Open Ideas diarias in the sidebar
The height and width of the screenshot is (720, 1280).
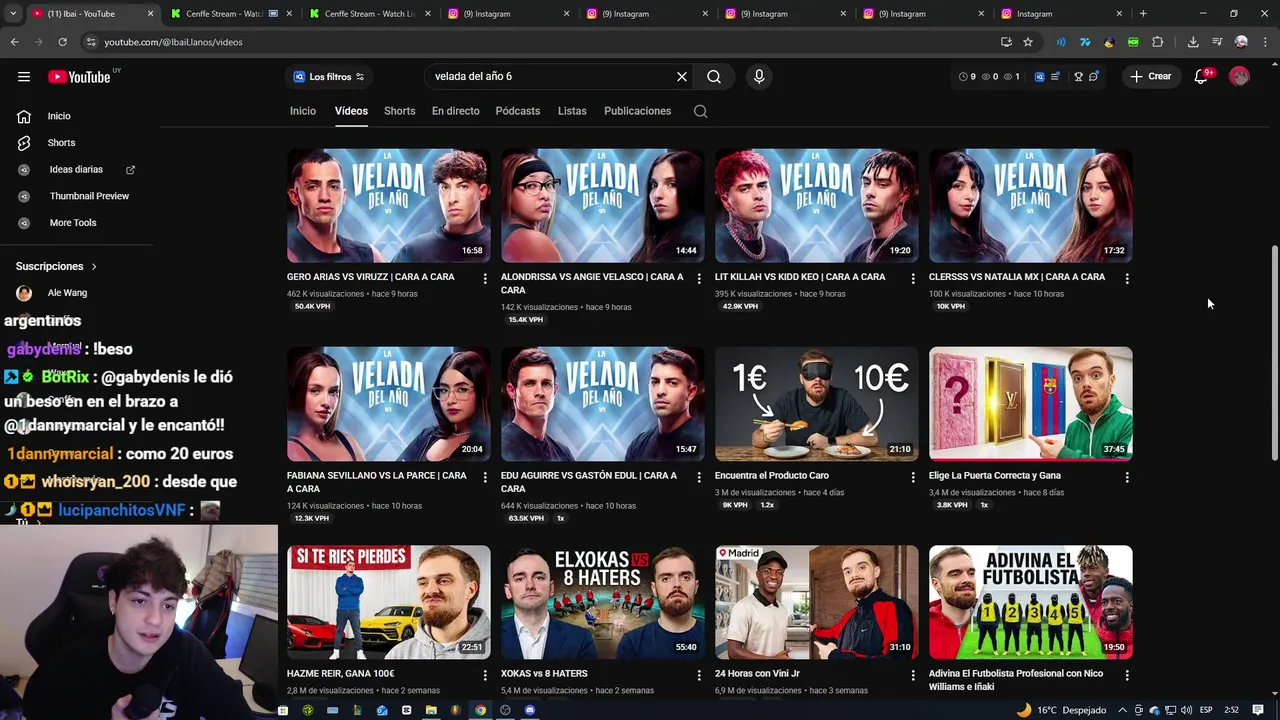pyautogui.click(x=78, y=170)
